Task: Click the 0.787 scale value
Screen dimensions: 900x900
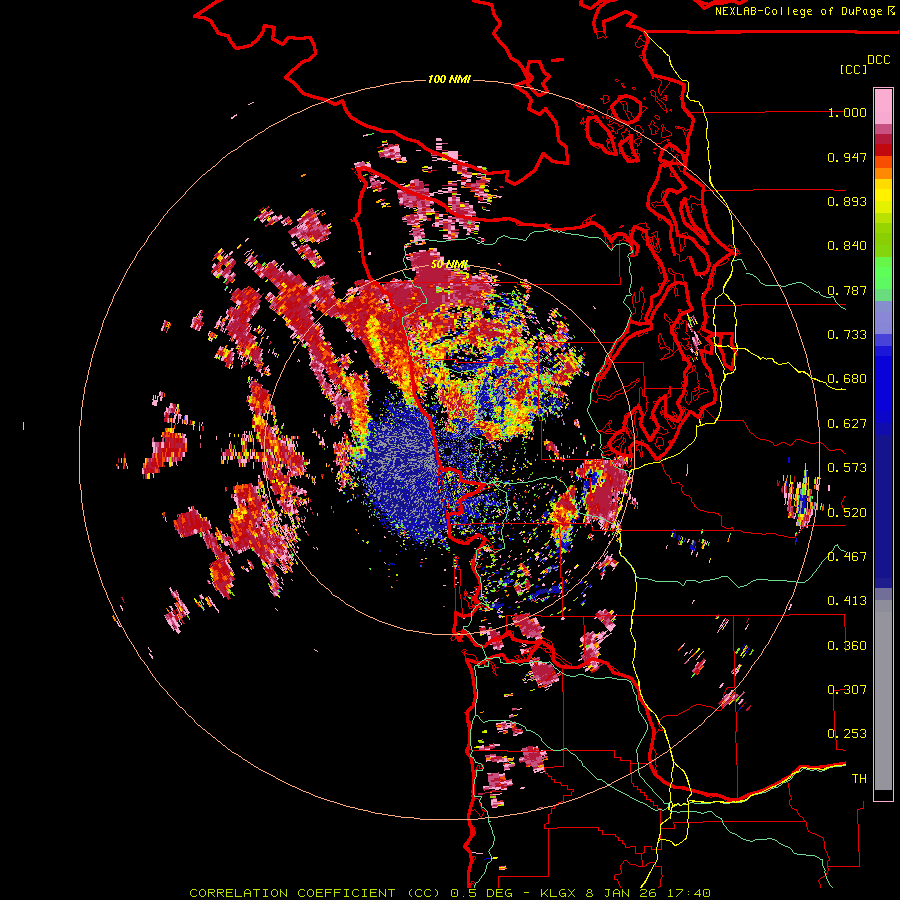Action: [847, 290]
